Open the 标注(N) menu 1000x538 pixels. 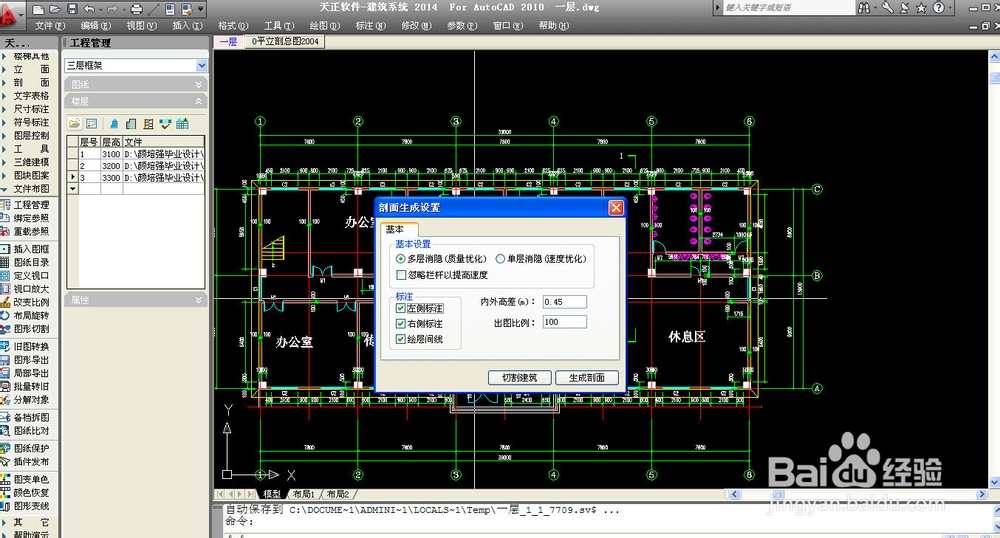[371, 25]
